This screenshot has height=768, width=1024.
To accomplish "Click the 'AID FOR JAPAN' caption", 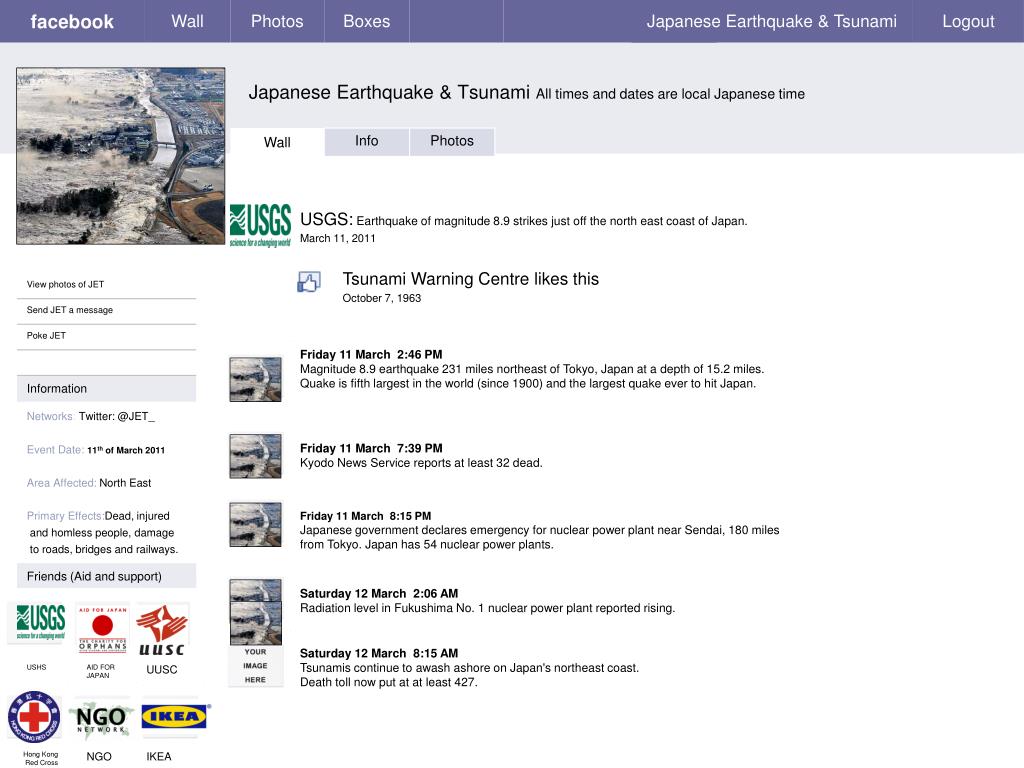I will (99, 671).
